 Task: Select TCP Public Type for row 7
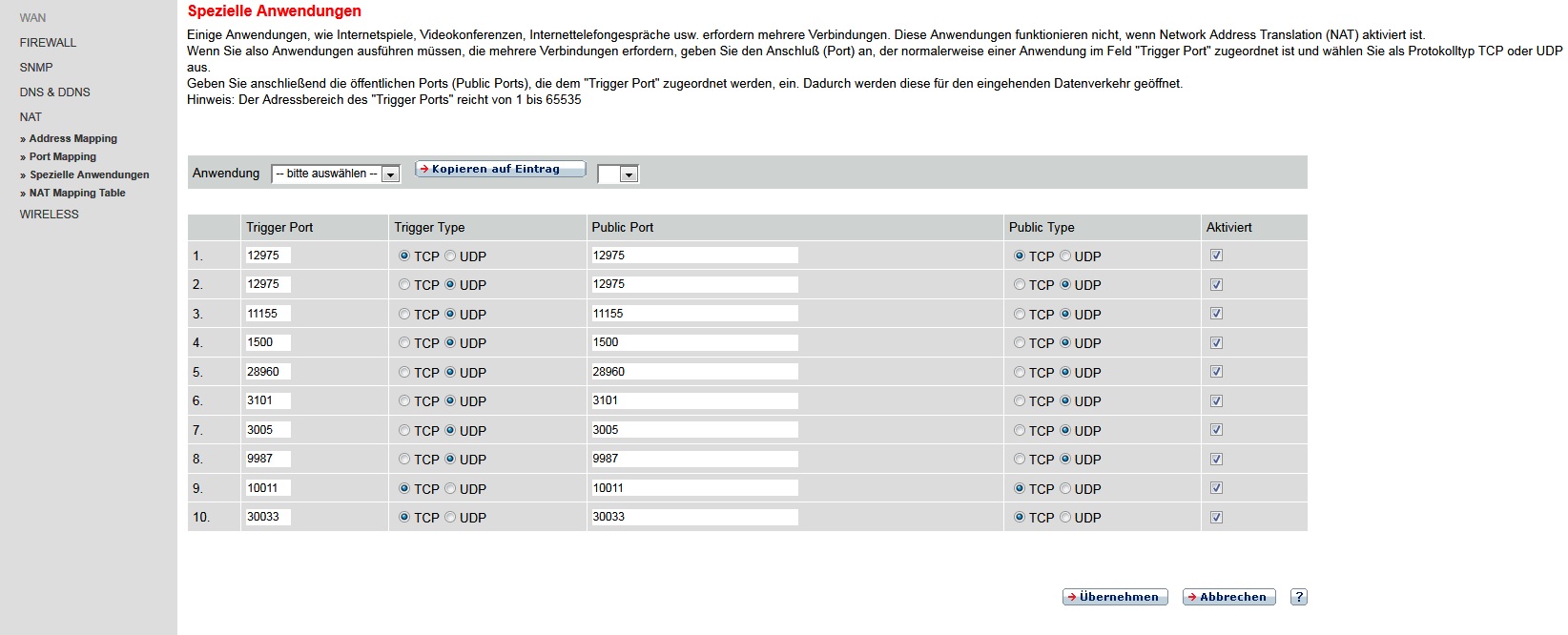(x=1020, y=430)
